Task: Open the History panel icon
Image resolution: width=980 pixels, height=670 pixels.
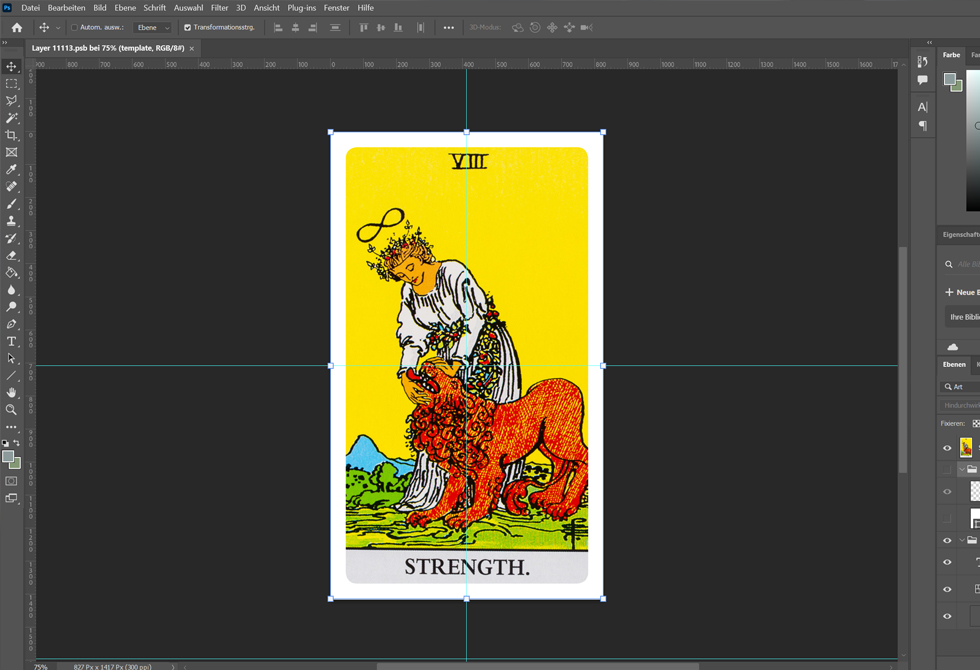Action: tap(922, 61)
